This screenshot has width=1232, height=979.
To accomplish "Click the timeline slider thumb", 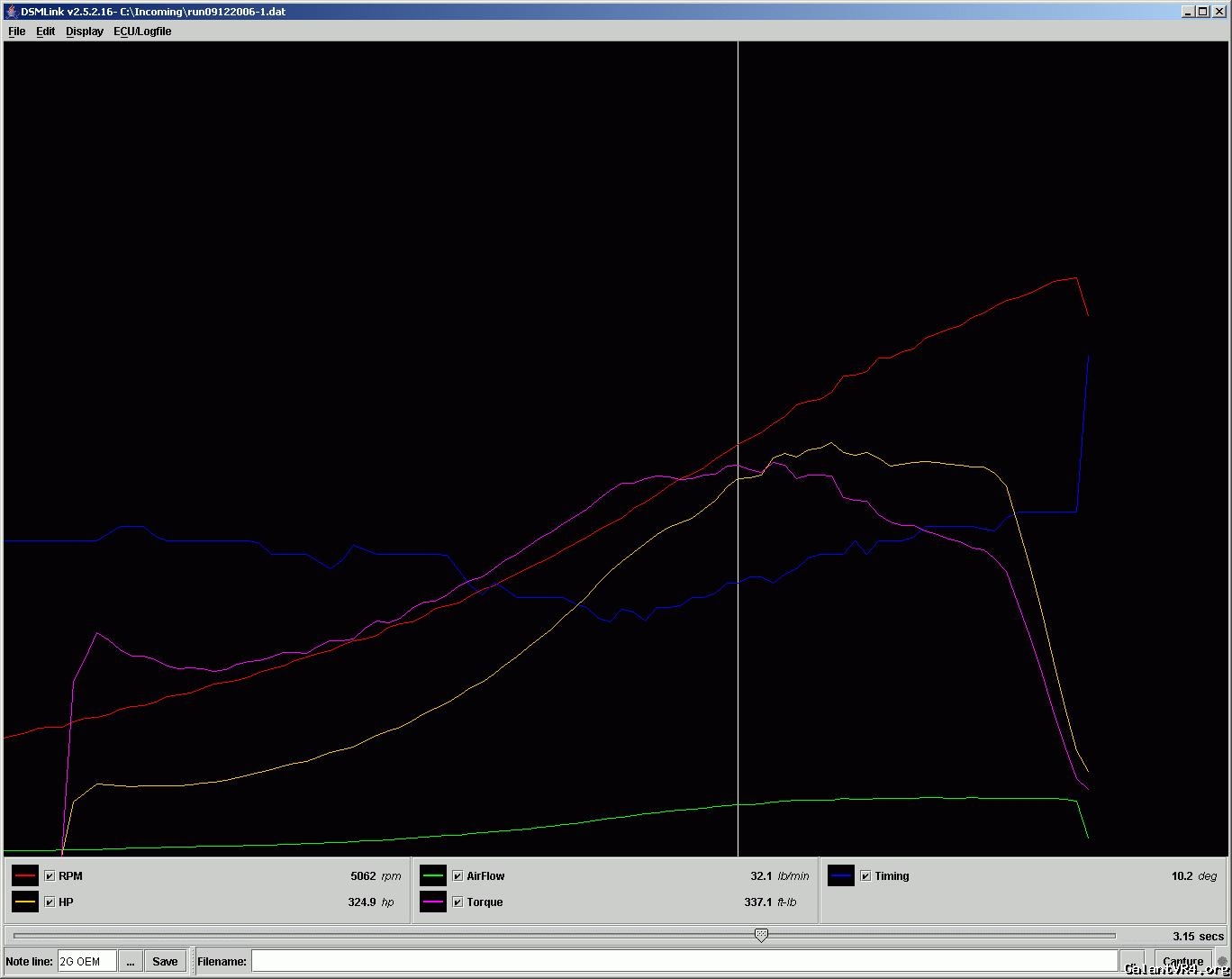I will (761, 936).
